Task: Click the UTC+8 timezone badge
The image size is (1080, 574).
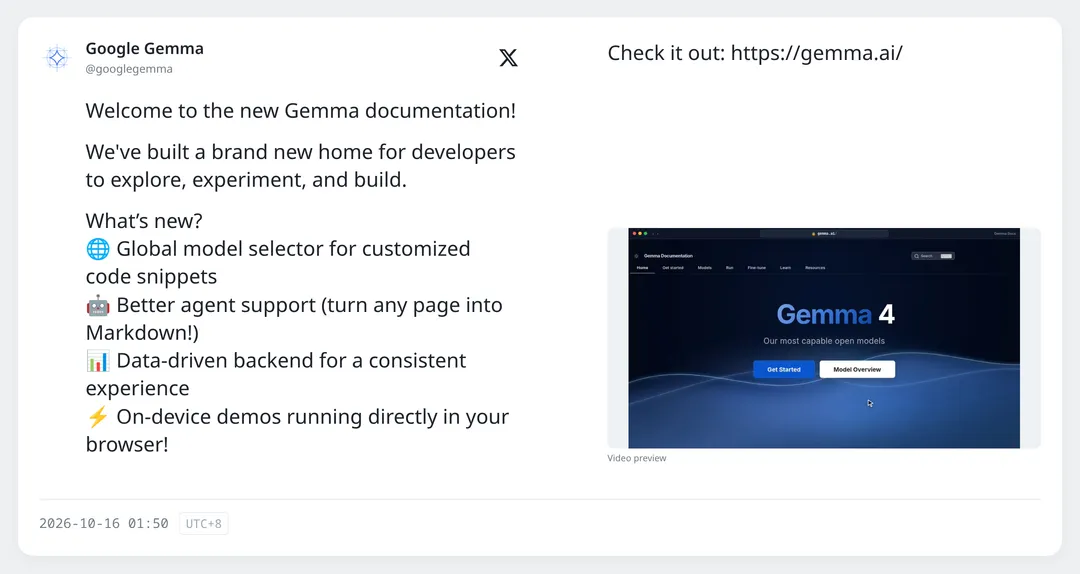Action: pyautogui.click(x=204, y=524)
